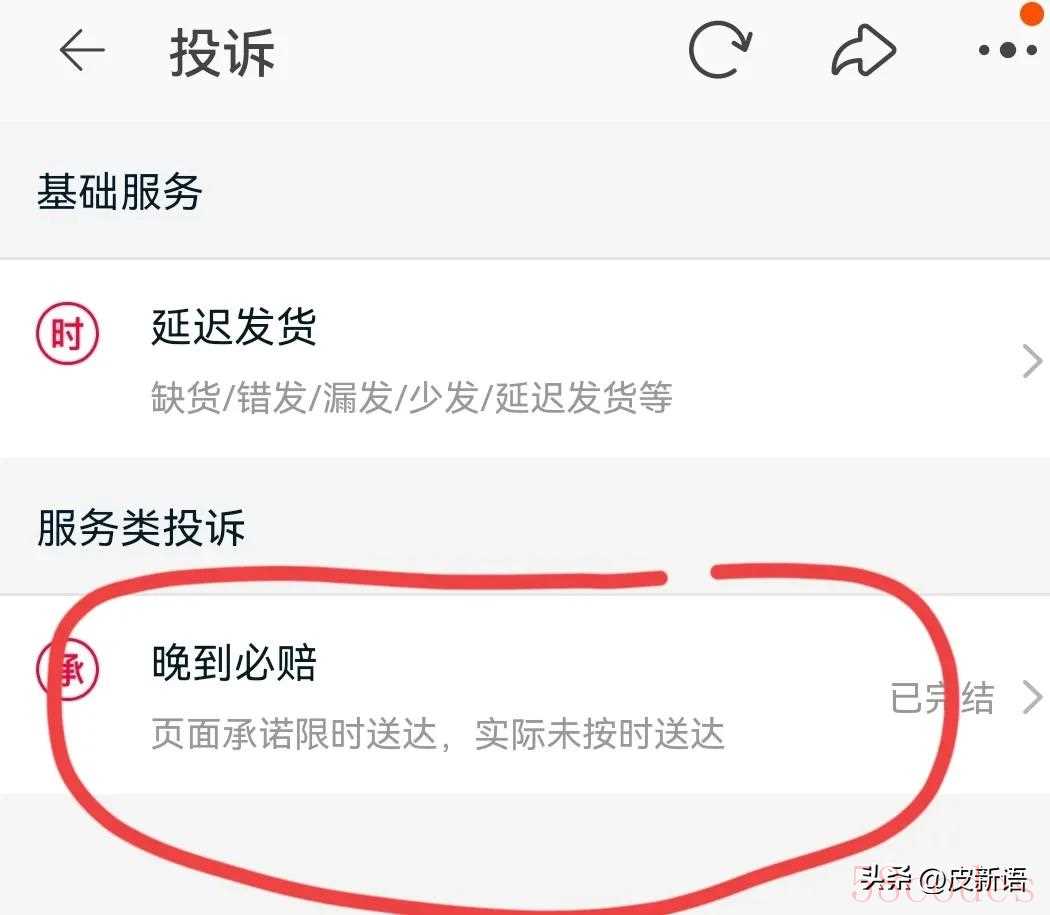Click description 缺货/错发/漏发/少发/延迟发货等

pyautogui.click(x=412, y=397)
